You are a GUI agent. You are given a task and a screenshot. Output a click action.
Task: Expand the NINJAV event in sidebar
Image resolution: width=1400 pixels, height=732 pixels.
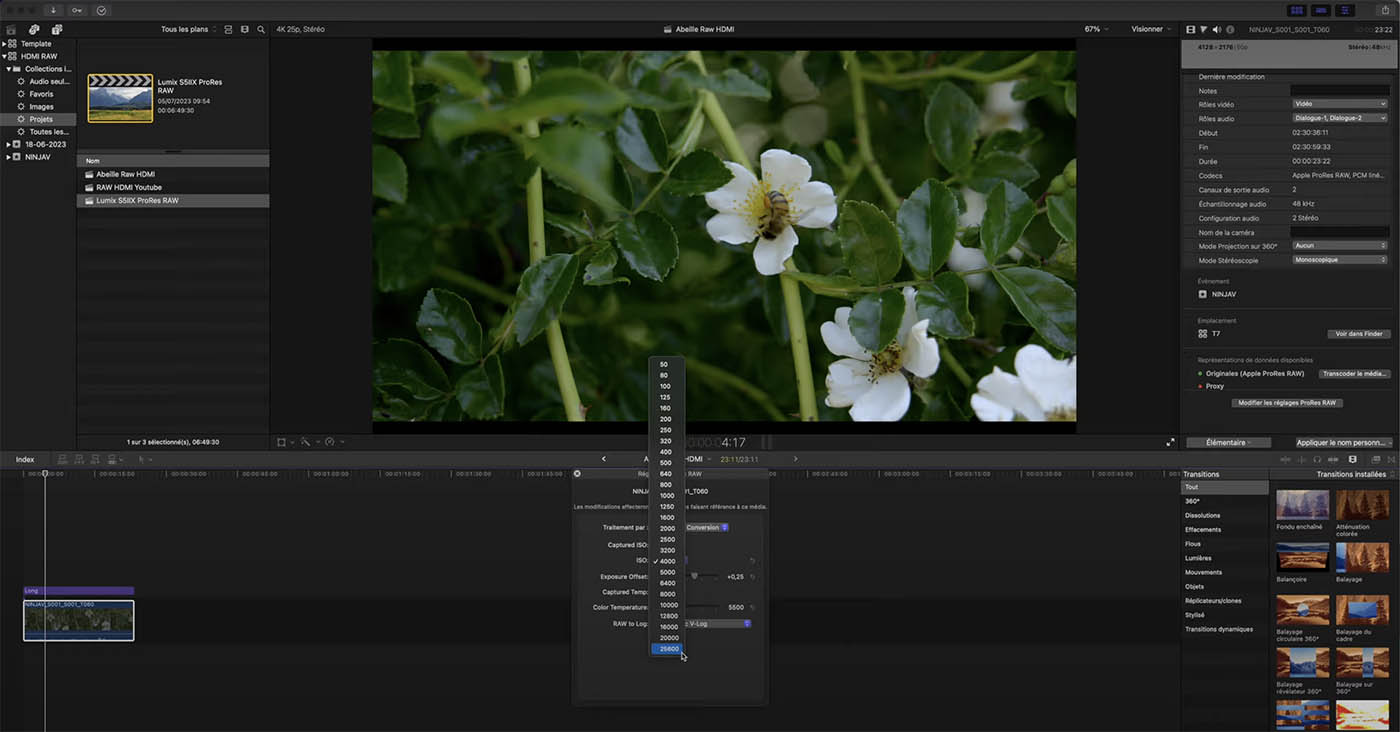coord(8,157)
